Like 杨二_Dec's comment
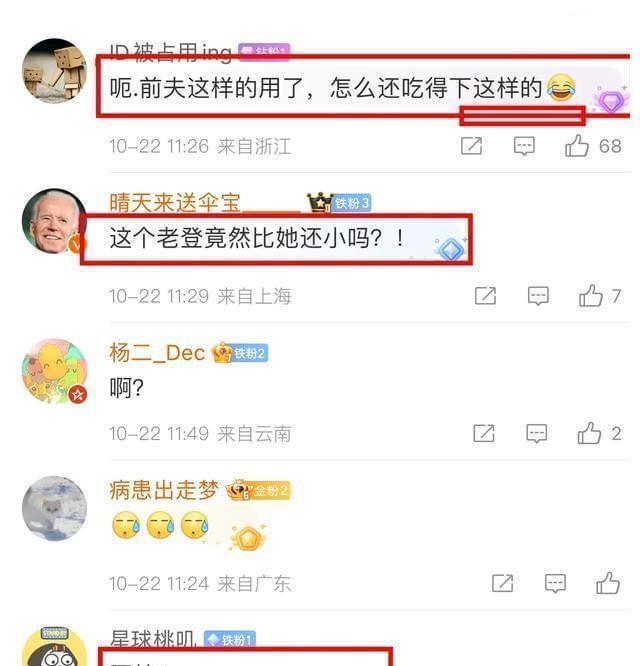Screen dimensions: 640x666 coord(589,433)
